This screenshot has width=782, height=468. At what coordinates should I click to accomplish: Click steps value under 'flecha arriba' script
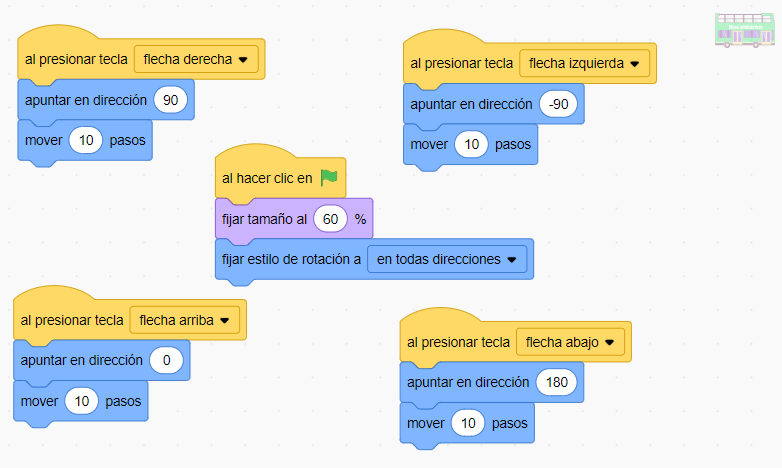point(82,402)
